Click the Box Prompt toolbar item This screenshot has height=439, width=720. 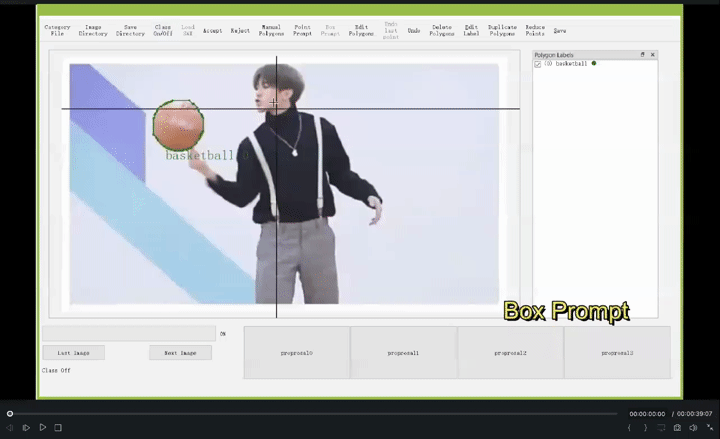coord(330,30)
